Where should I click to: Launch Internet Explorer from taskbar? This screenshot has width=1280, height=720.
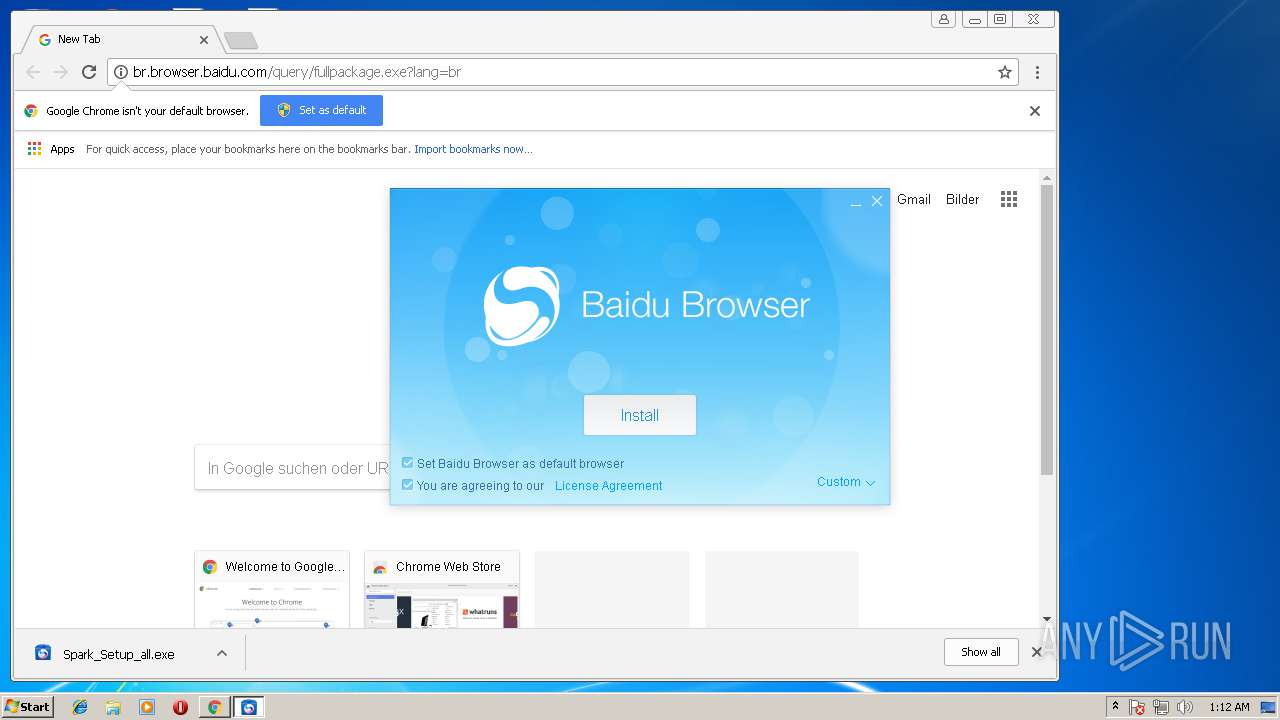(x=80, y=707)
